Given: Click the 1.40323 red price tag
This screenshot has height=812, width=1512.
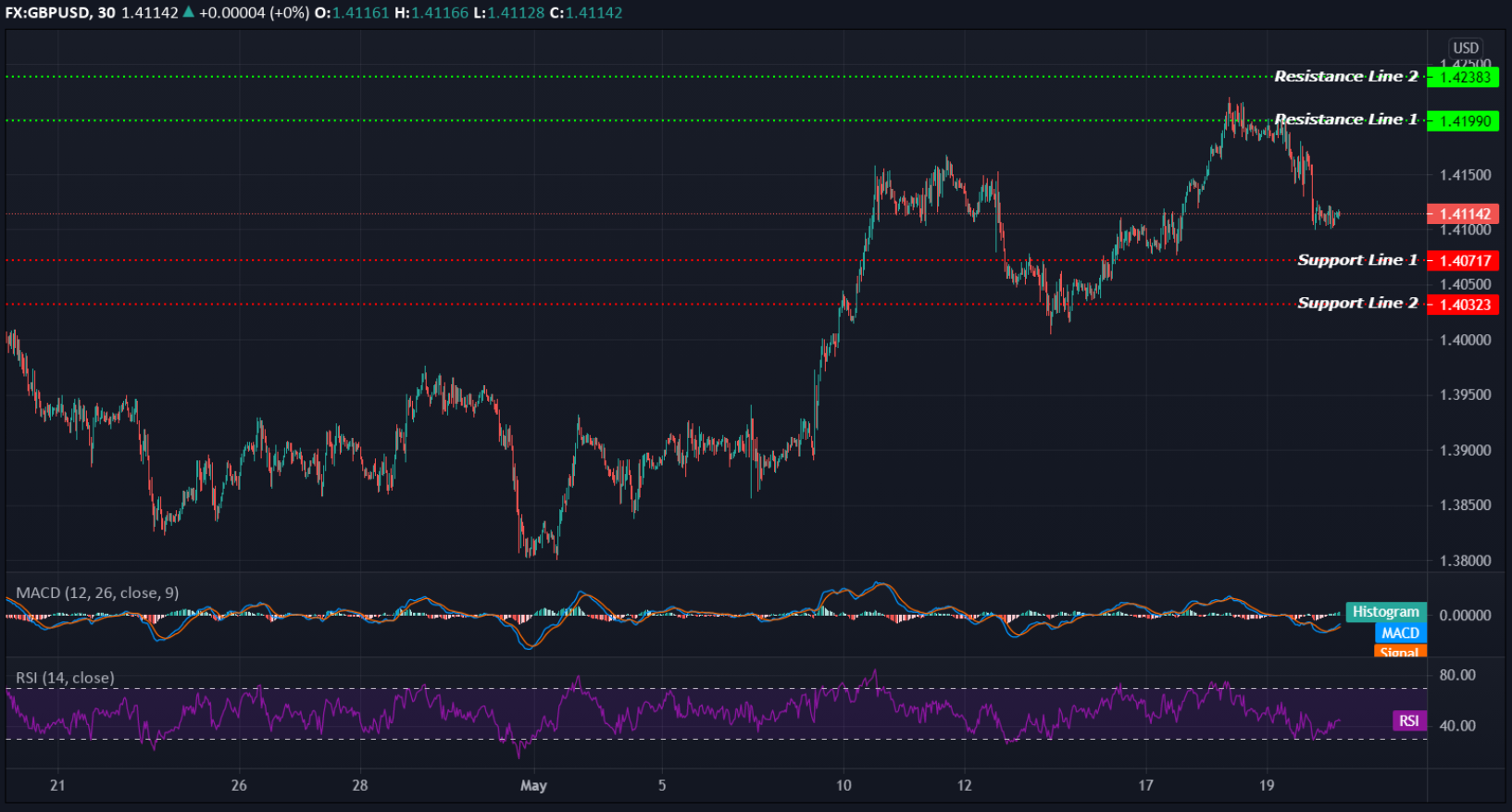Looking at the screenshot, I should 1463,305.
